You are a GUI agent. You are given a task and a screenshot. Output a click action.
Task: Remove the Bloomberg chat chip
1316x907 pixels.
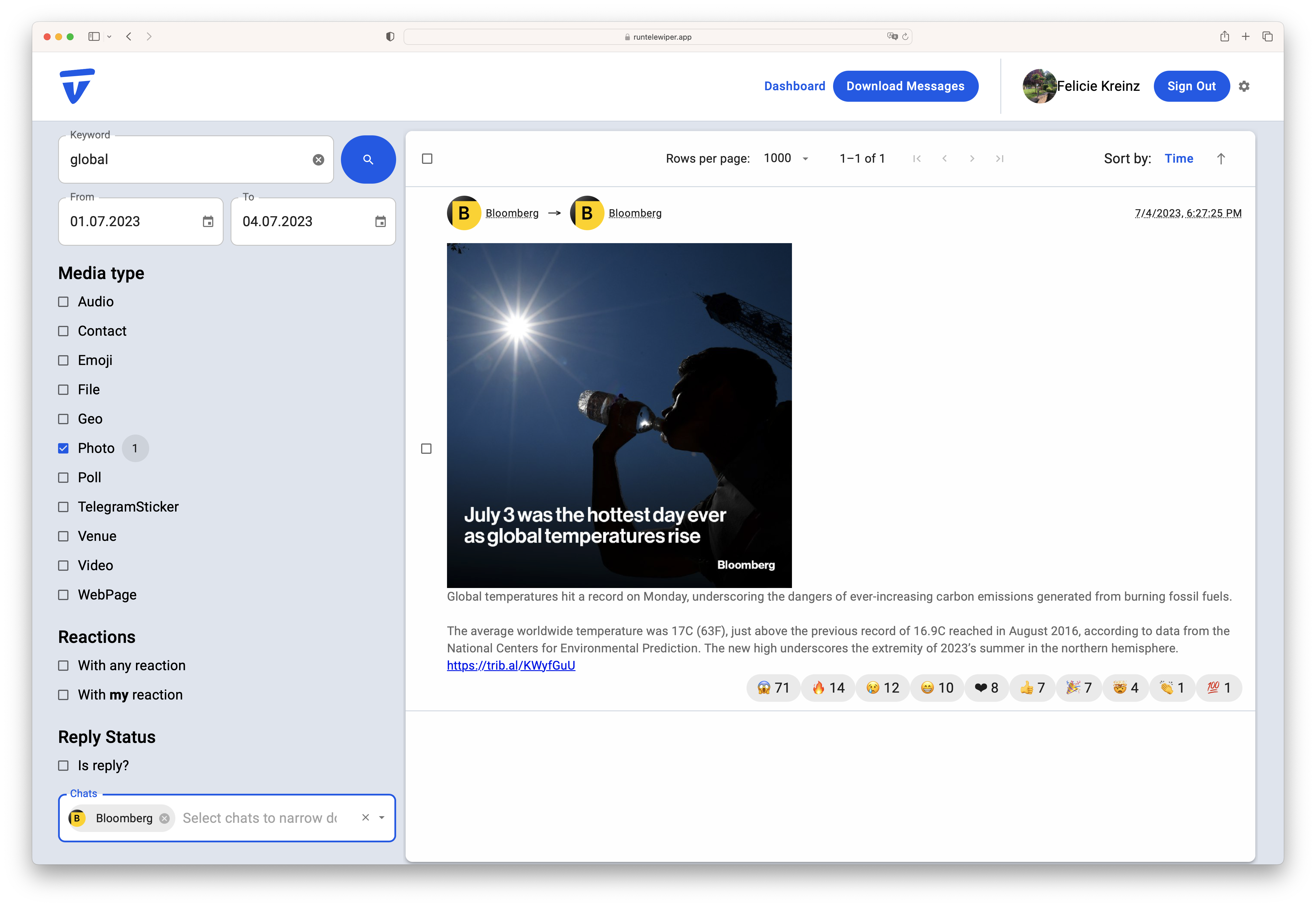164,818
